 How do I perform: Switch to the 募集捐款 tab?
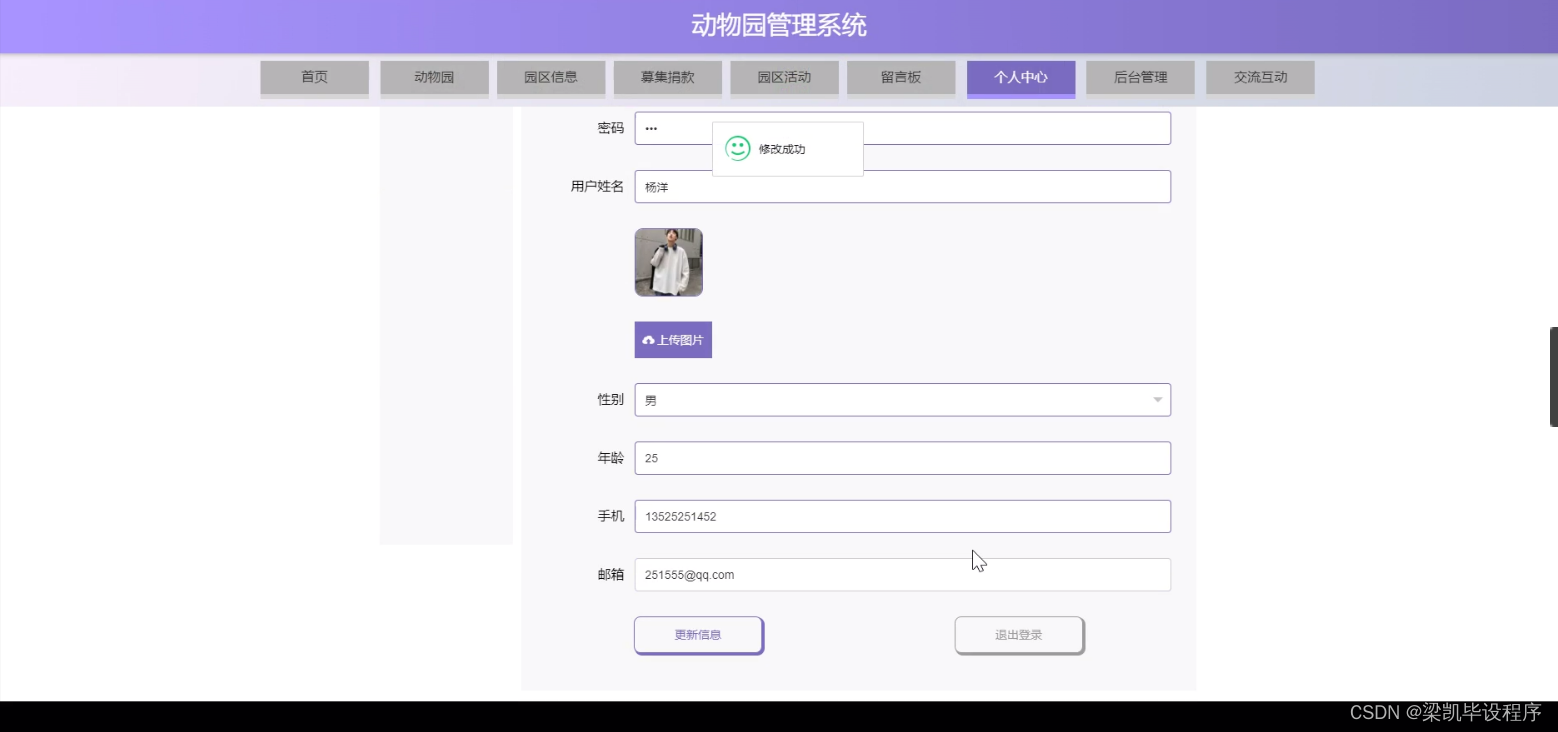pos(668,78)
